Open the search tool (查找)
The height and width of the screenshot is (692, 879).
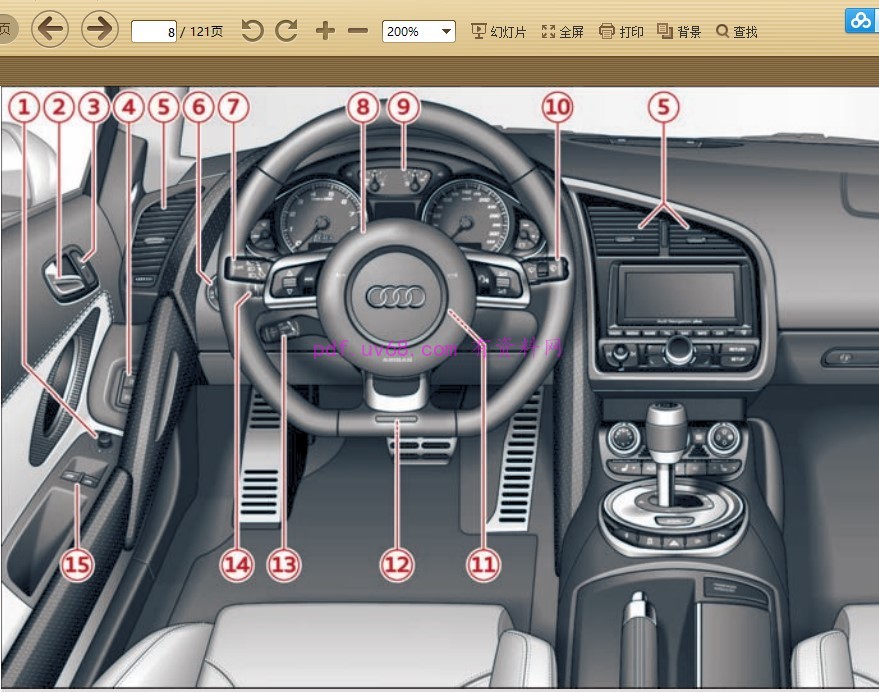pyautogui.click(x=737, y=31)
